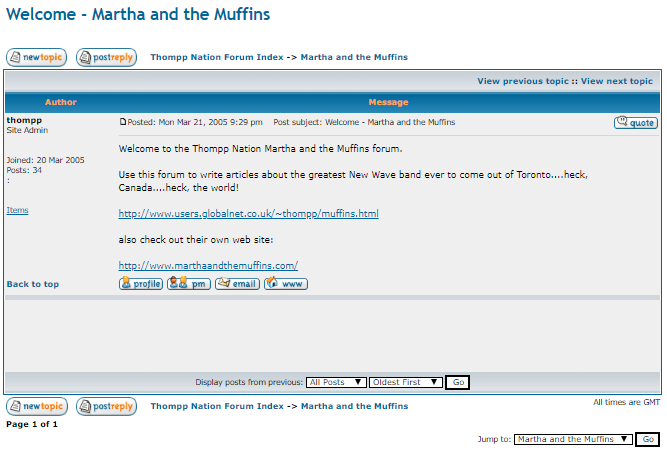The width and height of the screenshot is (667, 451).
Task: Open the globalnet muffins.html link
Action: (x=248, y=214)
